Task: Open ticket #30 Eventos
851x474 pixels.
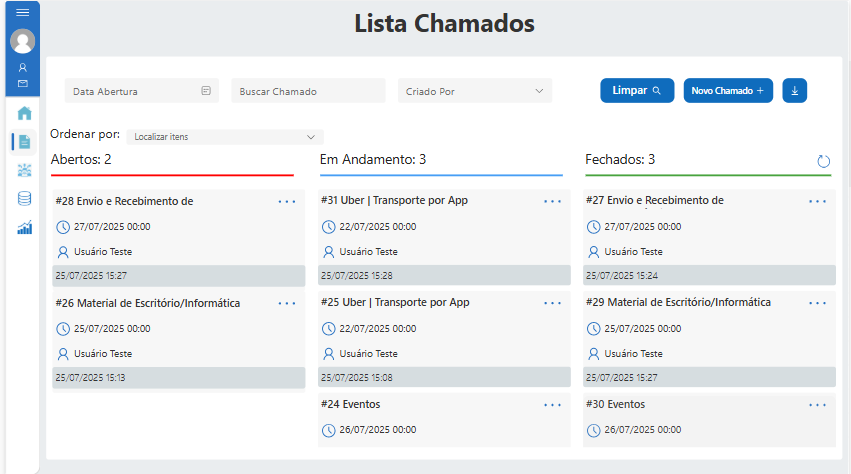Action: coord(615,405)
